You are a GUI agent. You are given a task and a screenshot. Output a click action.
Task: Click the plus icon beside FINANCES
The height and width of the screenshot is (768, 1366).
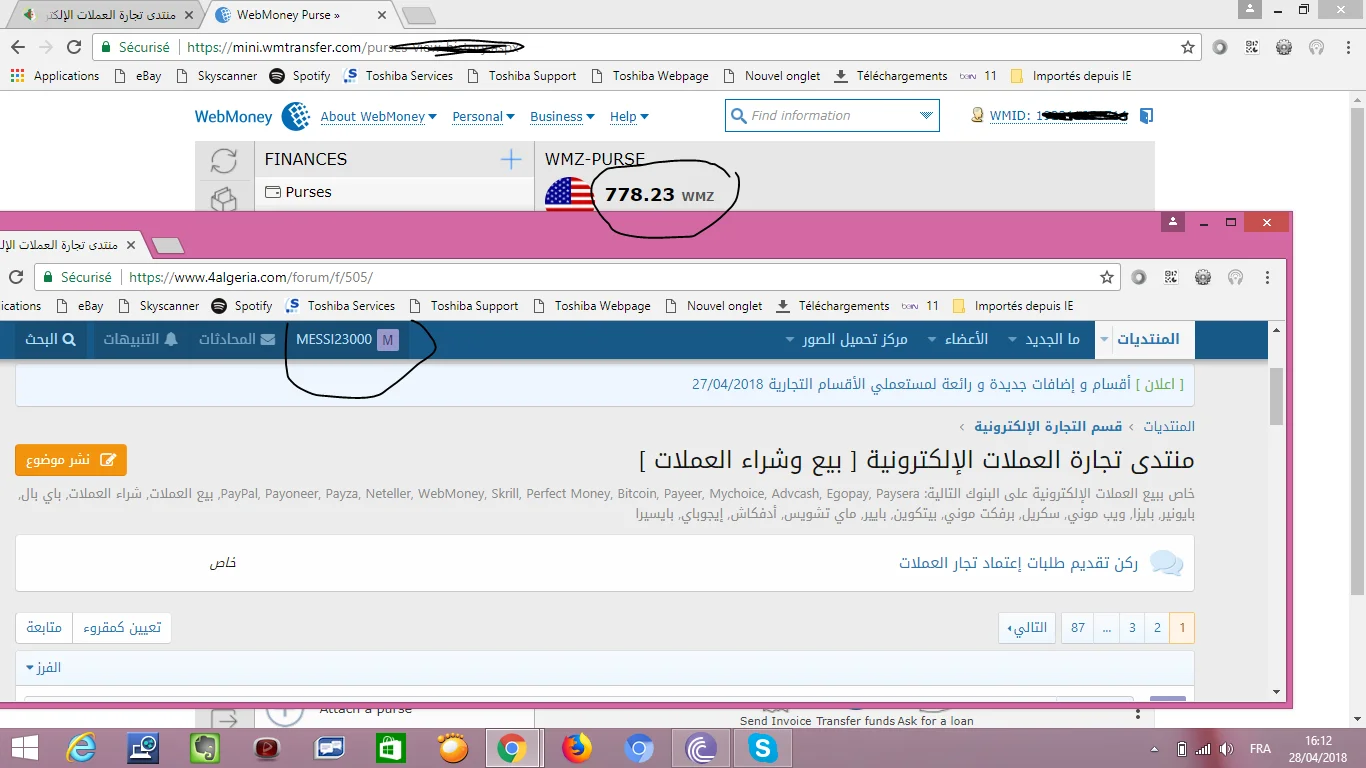point(511,159)
